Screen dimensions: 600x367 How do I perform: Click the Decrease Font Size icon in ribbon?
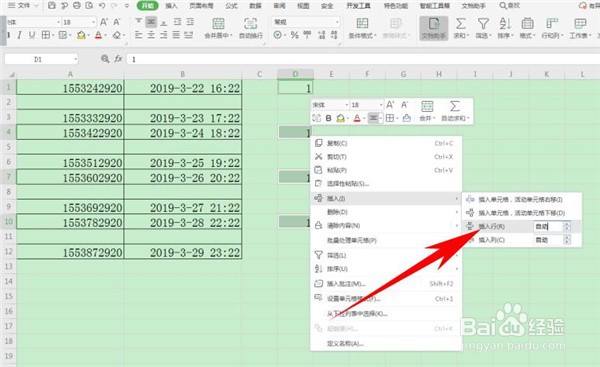pos(117,22)
